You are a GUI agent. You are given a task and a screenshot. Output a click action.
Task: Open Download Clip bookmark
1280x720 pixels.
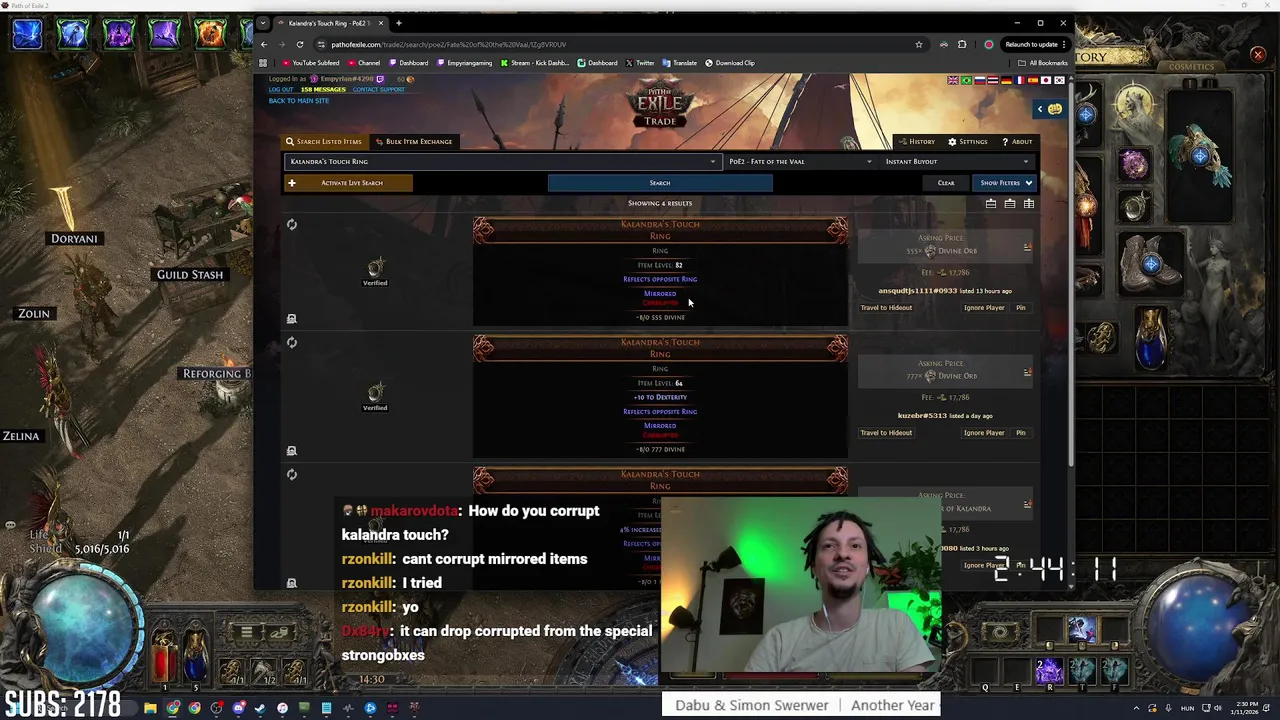click(730, 63)
